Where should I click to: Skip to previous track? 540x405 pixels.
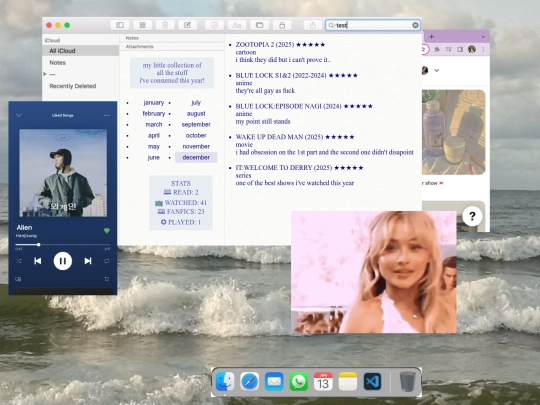(38, 261)
